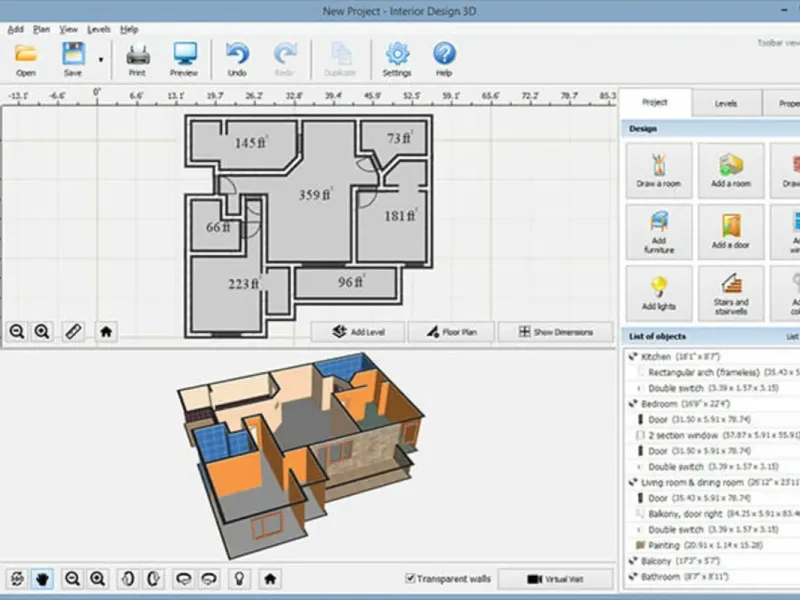Open the Save options dropdown arrow
This screenshot has width=800, height=600.
tap(101, 60)
